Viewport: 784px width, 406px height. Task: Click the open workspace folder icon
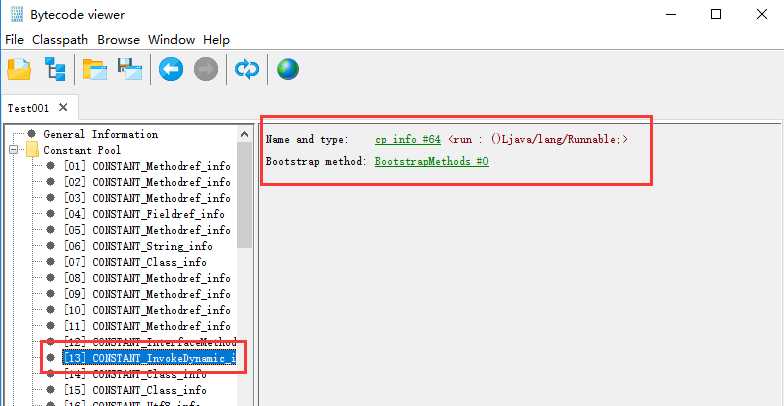pyautogui.click(x=95, y=69)
